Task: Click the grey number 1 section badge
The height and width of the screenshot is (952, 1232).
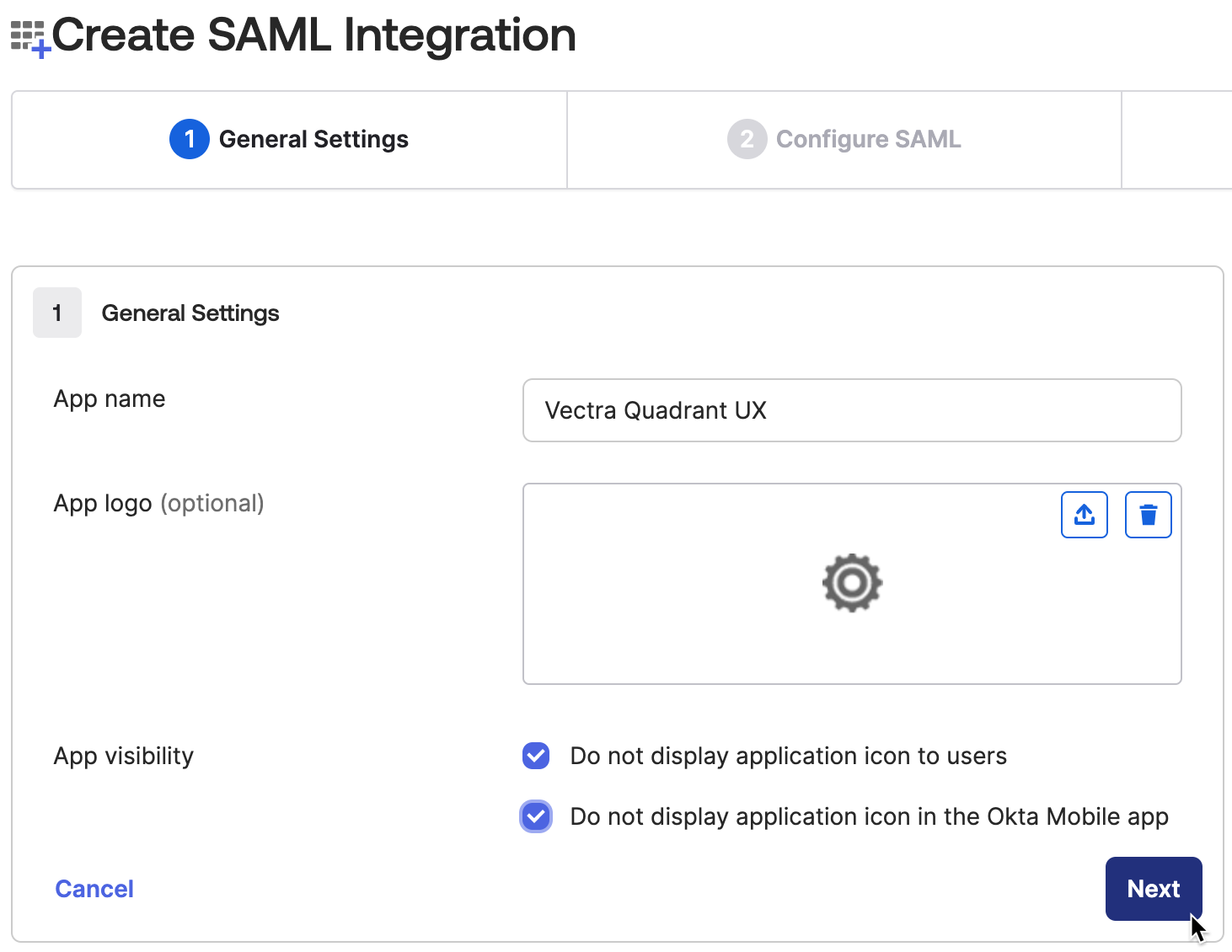Action: 57,313
